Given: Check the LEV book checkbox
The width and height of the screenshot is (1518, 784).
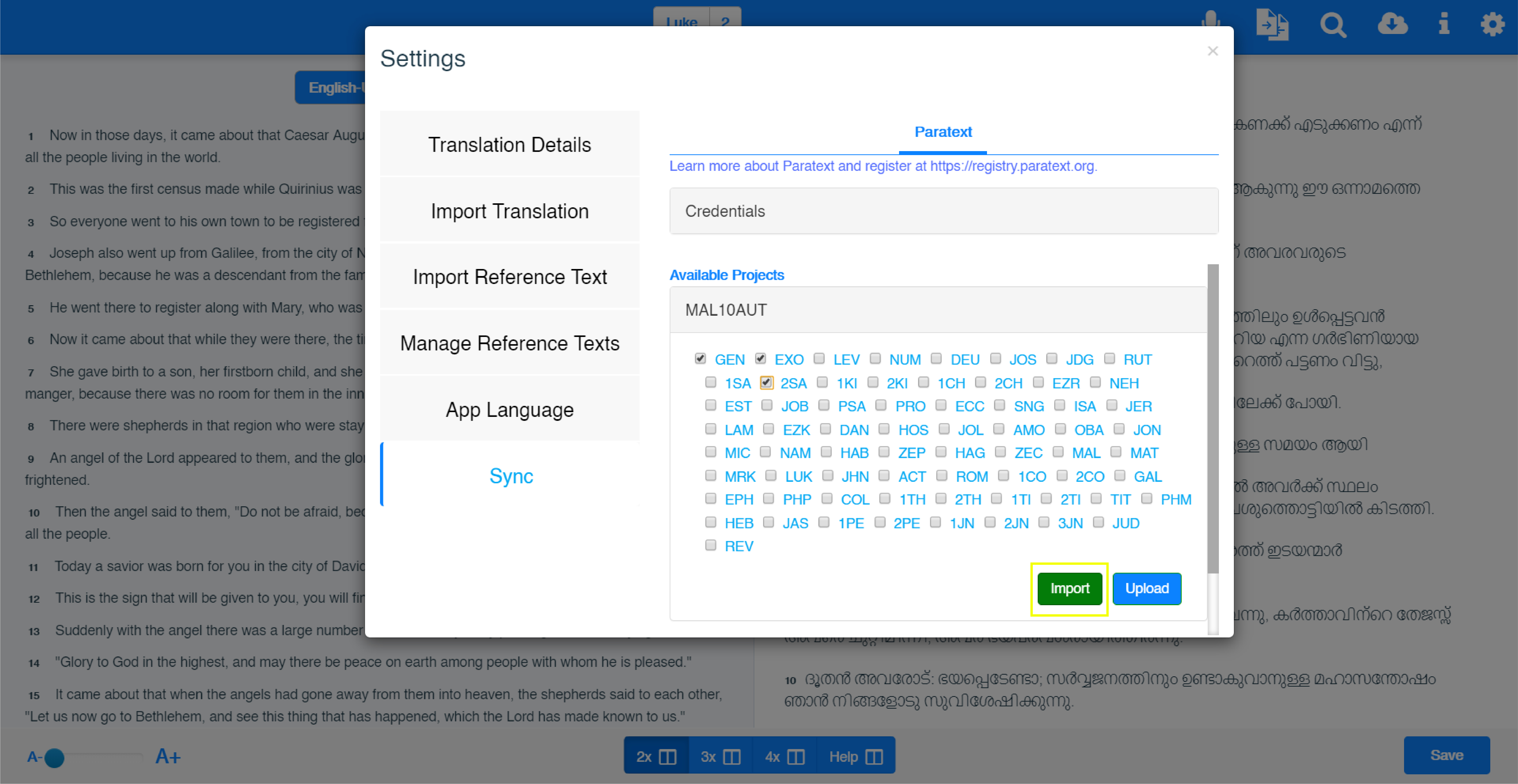Looking at the screenshot, I should coord(819,359).
